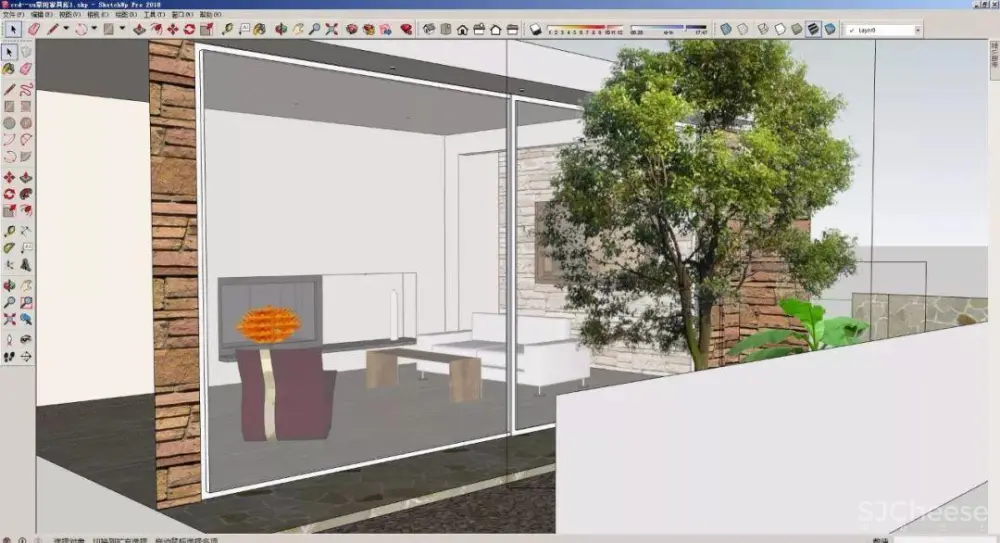Select the Orbit tool in top toolbar
The image size is (1000, 543).
(x=281, y=29)
